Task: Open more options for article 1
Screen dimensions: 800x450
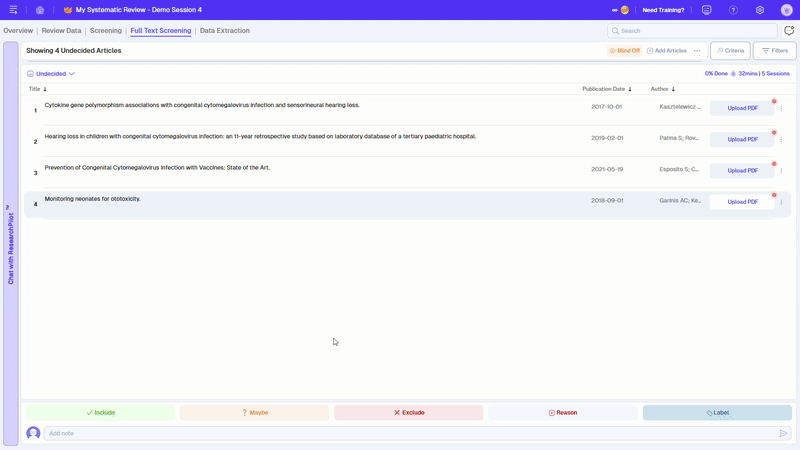Action: coord(781,108)
